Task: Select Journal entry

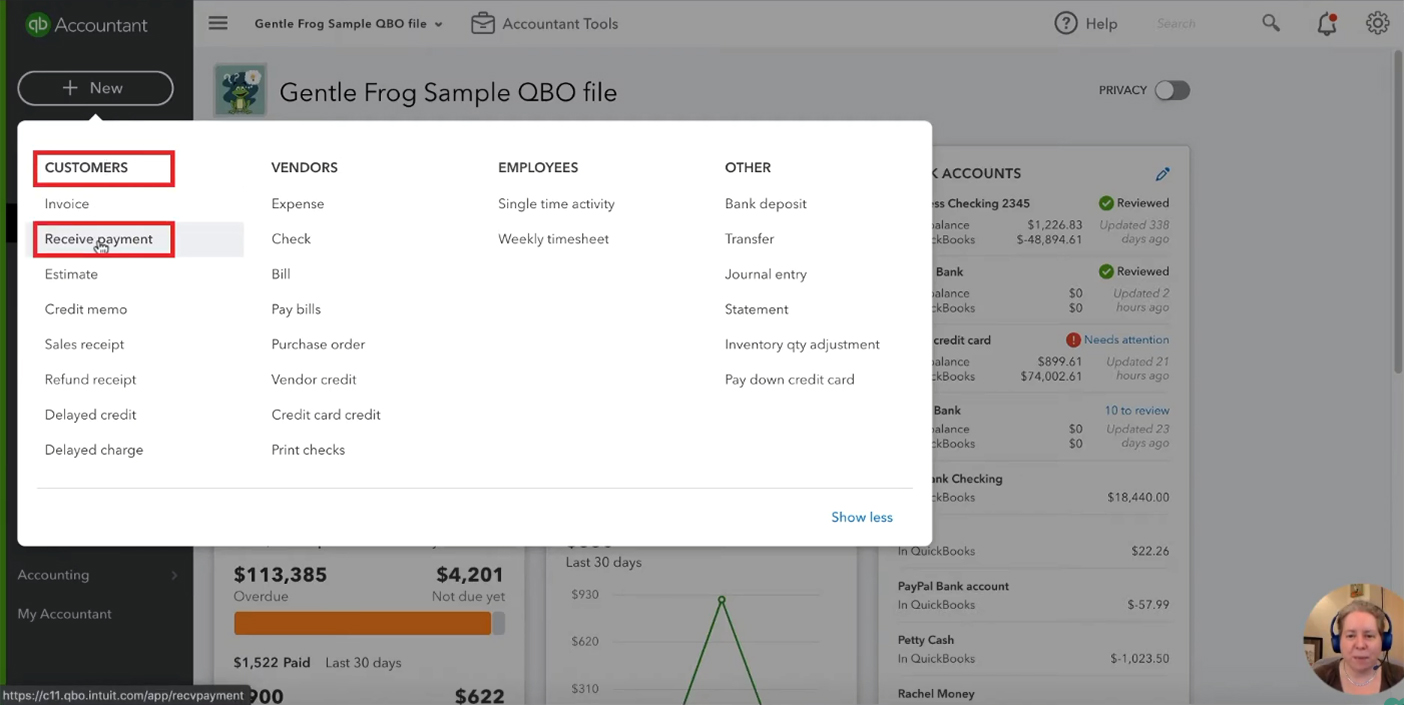Action: point(766,274)
